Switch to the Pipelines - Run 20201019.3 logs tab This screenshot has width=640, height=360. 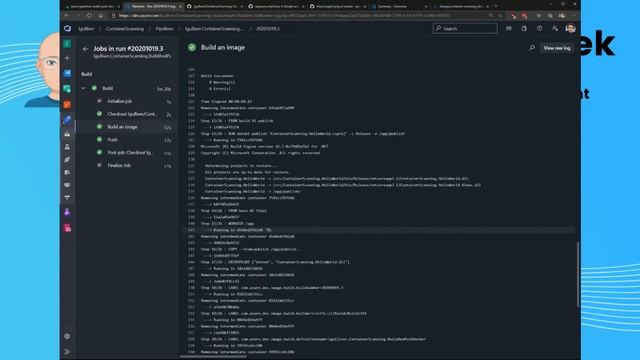[153, 6]
